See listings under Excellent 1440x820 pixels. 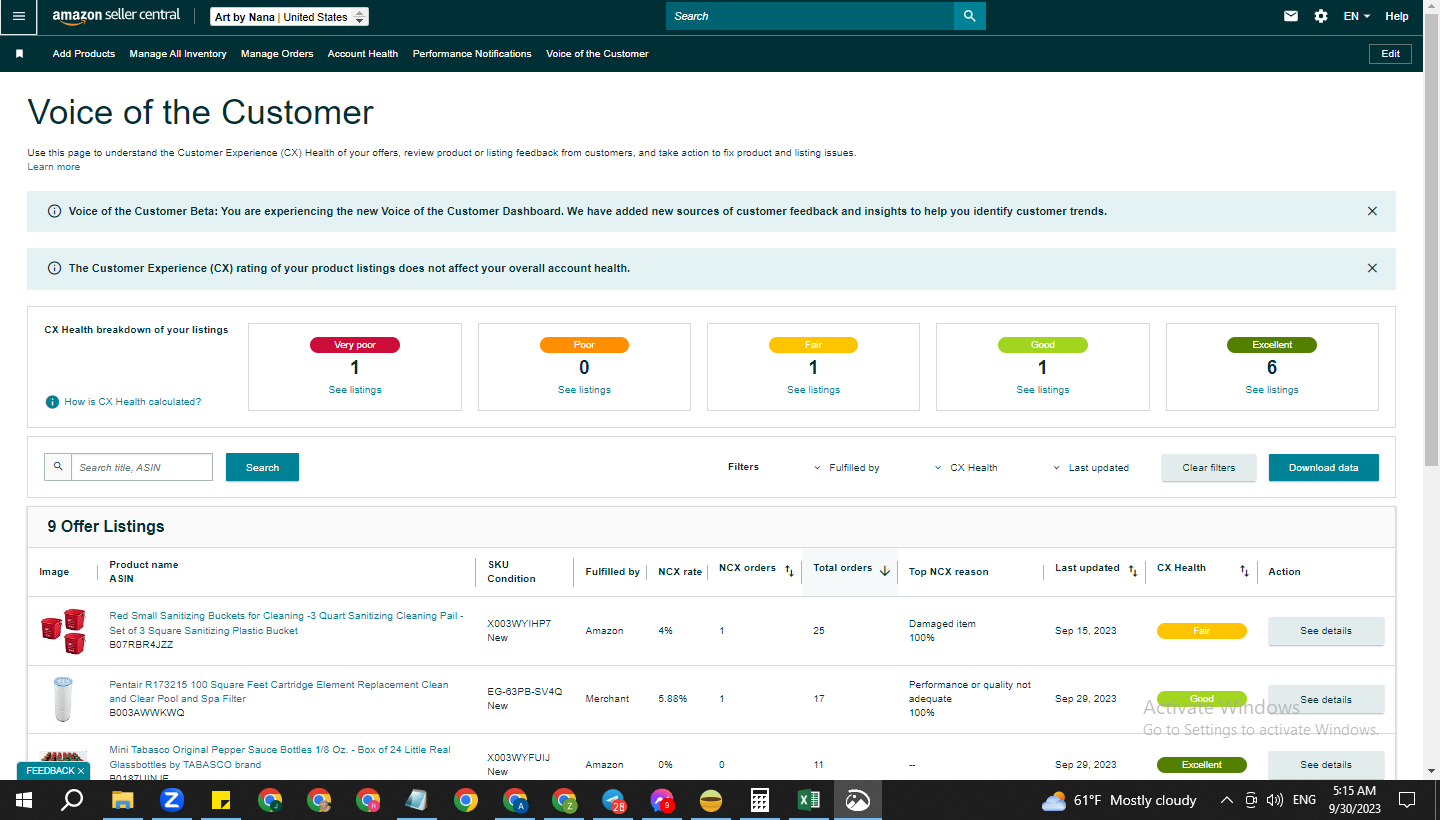pyautogui.click(x=1272, y=390)
